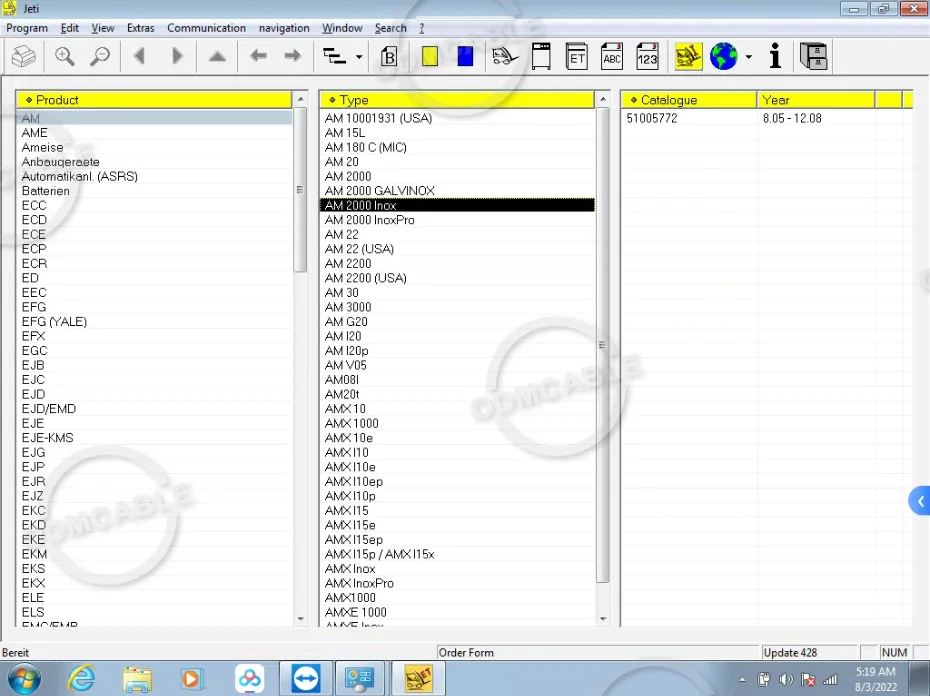This screenshot has width=930, height=696.
Task: Select catalogue entry 51005772
Action: pos(652,118)
